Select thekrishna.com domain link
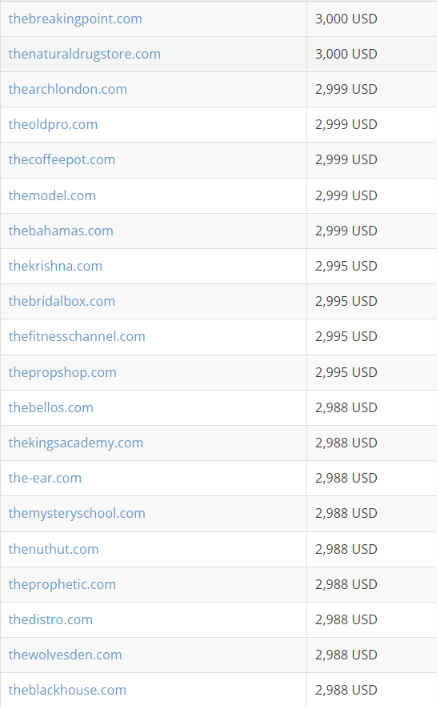This screenshot has height=707, width=437. point(55,266)
